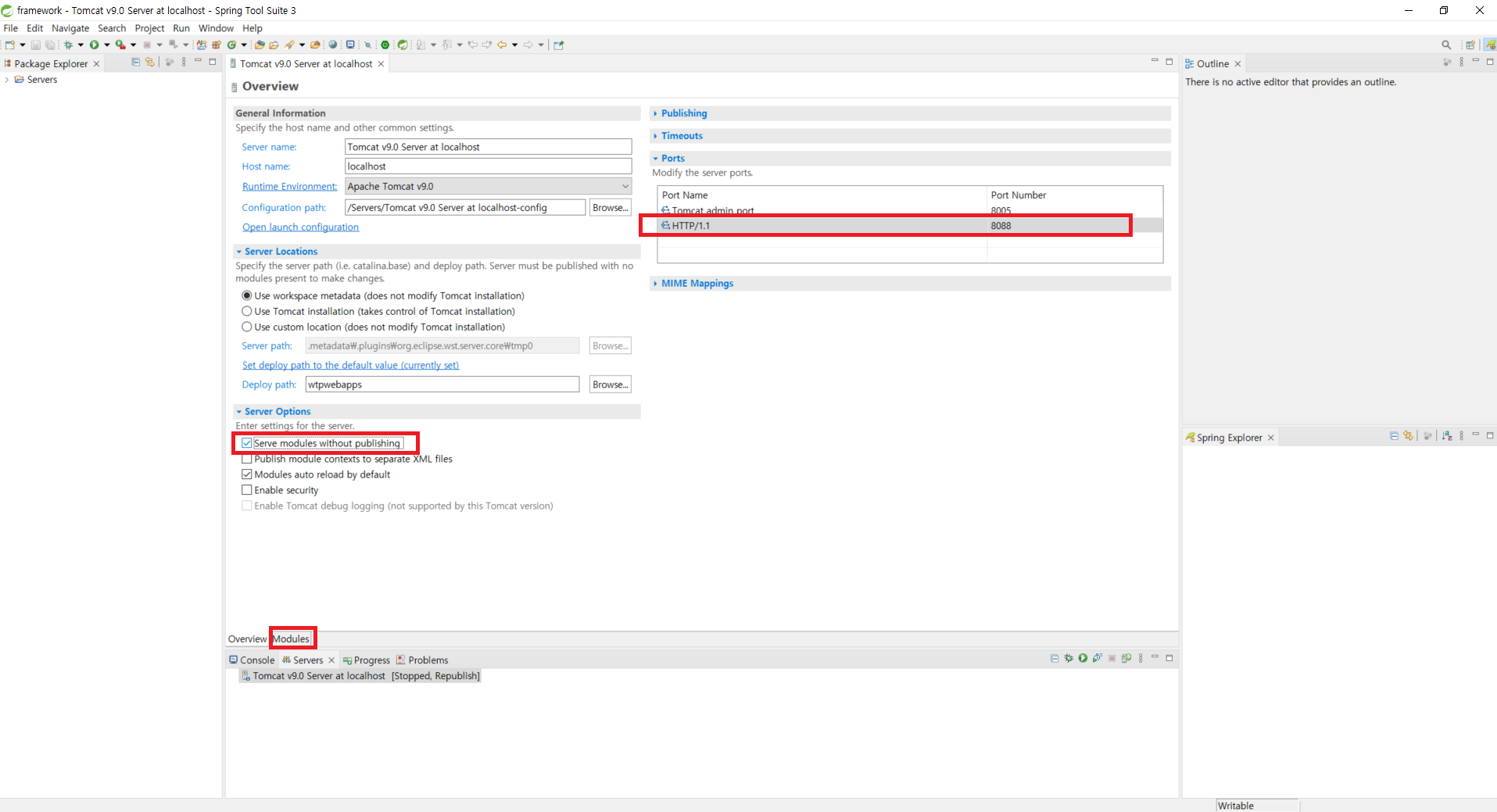This screenshot has height=812, width=1497.
Task: Expand the Servers tree node
Action: click(x=7, y=80)
